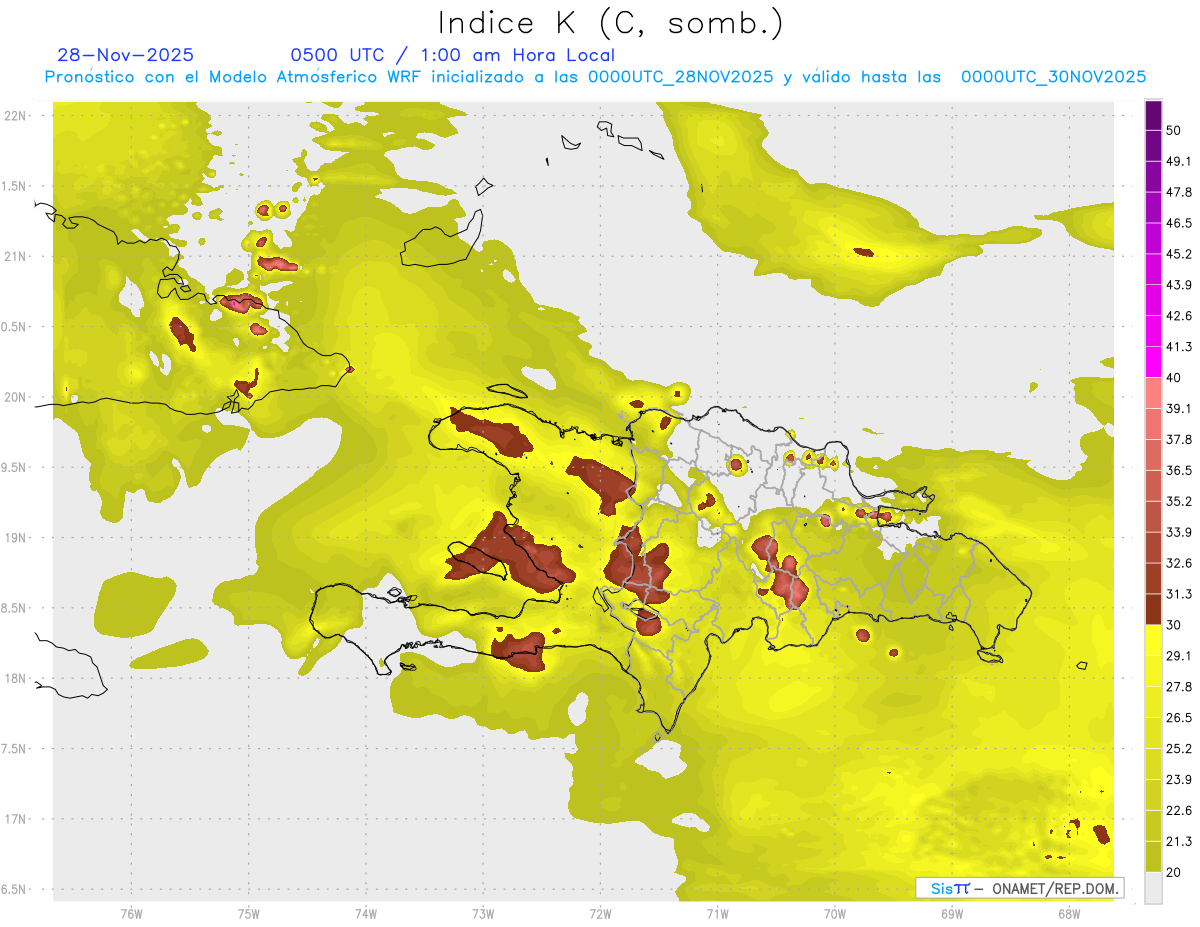Click the colorbar label "27.8"
The width and height of the screenshot is (1200, 927).
coord(1178,687)
